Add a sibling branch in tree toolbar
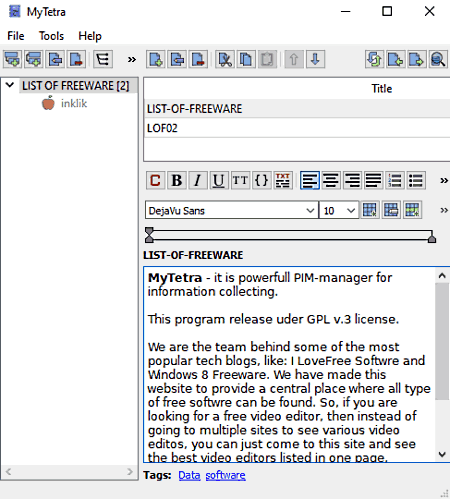 pyautogui.click(x=13, y=60)
